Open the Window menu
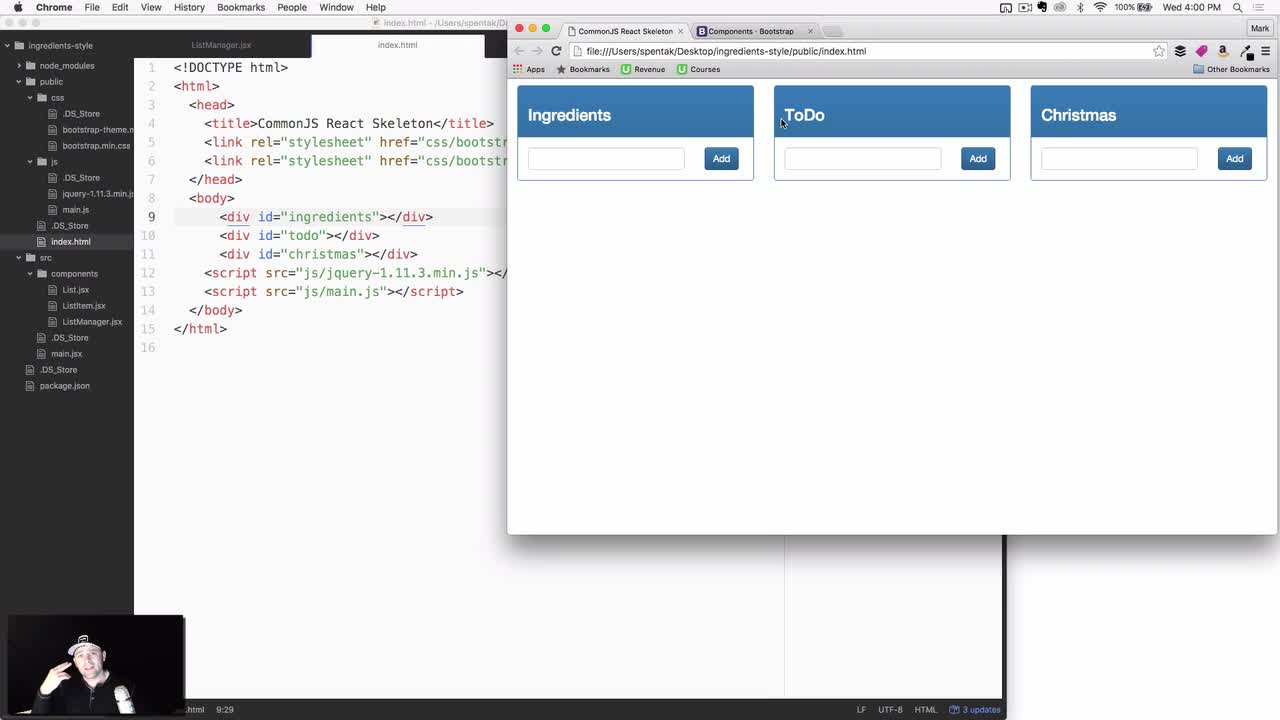The image size is (1280, 720). pyautogui.click(x=336, y=7)
